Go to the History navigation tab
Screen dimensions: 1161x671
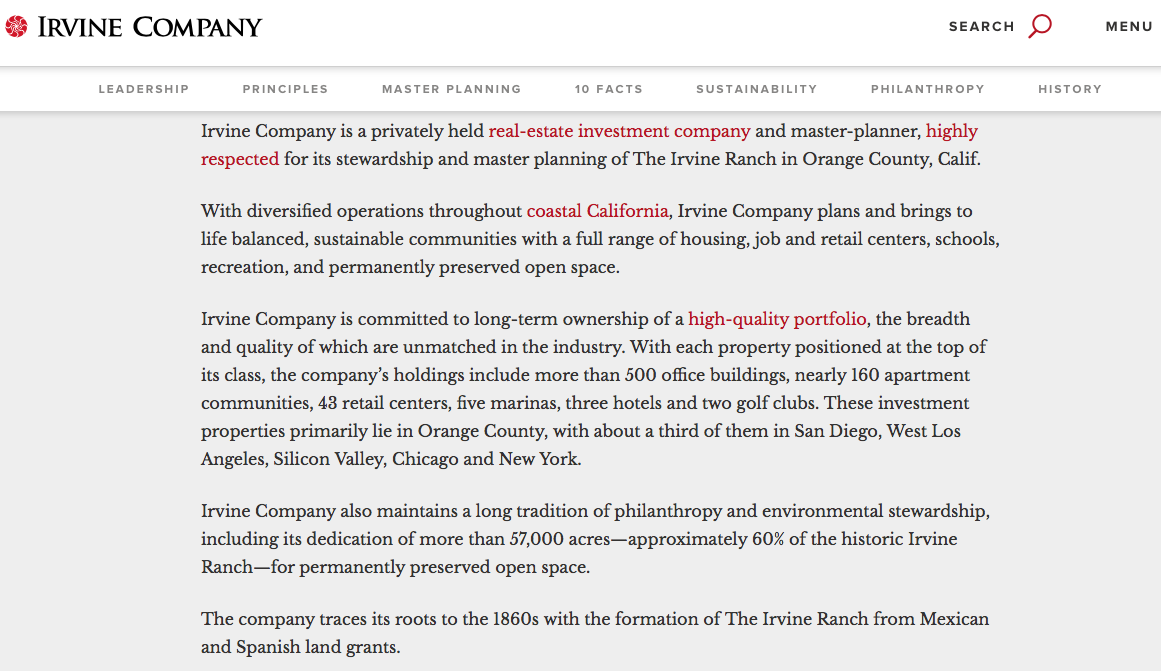1069,89
